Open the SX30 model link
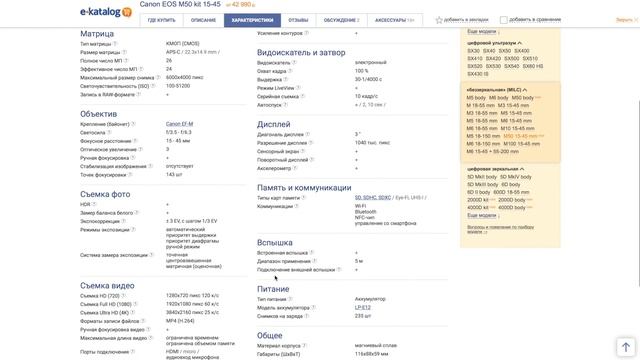 [x=473, y=51]
